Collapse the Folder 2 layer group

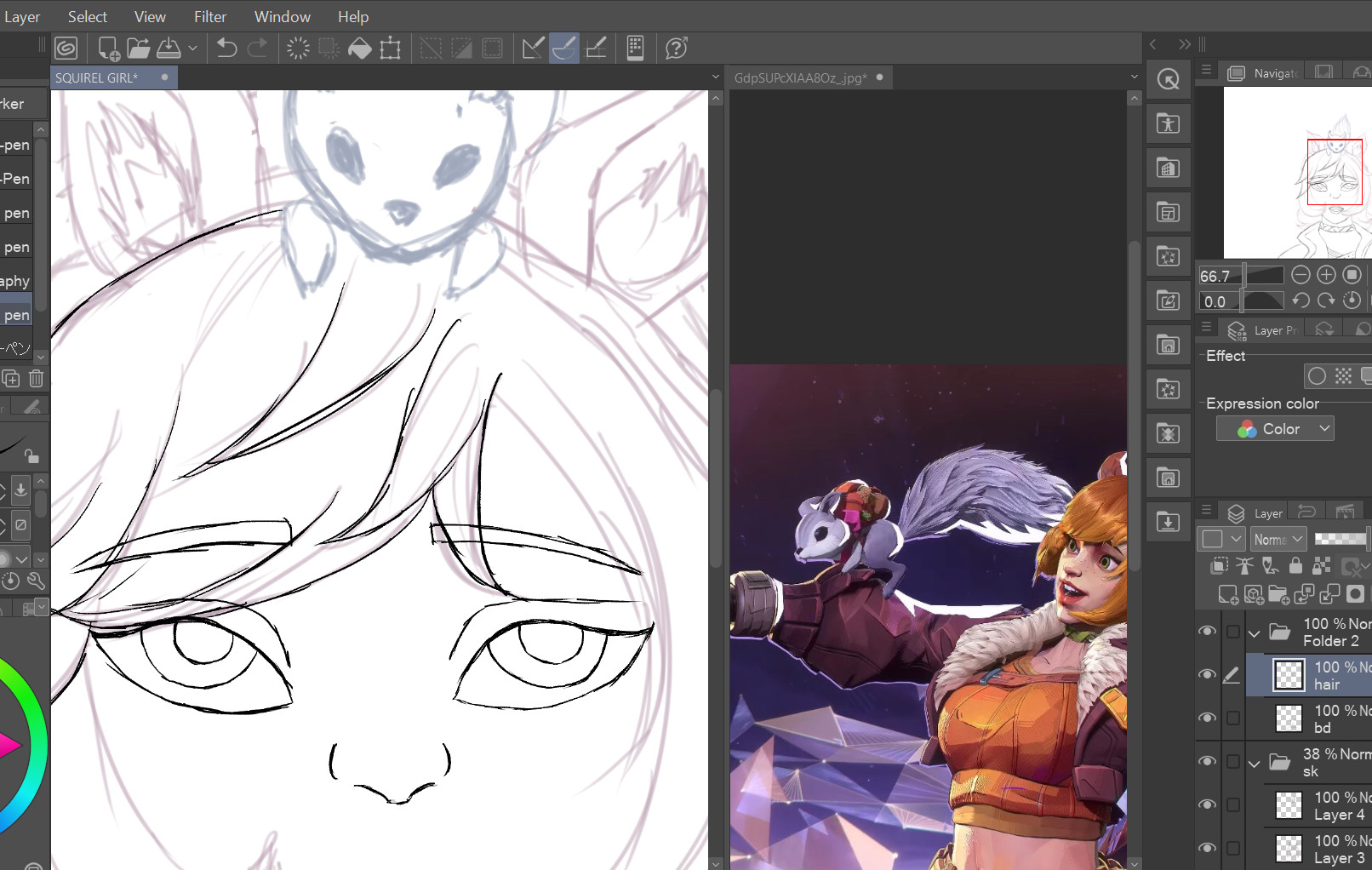point(1254,633)
